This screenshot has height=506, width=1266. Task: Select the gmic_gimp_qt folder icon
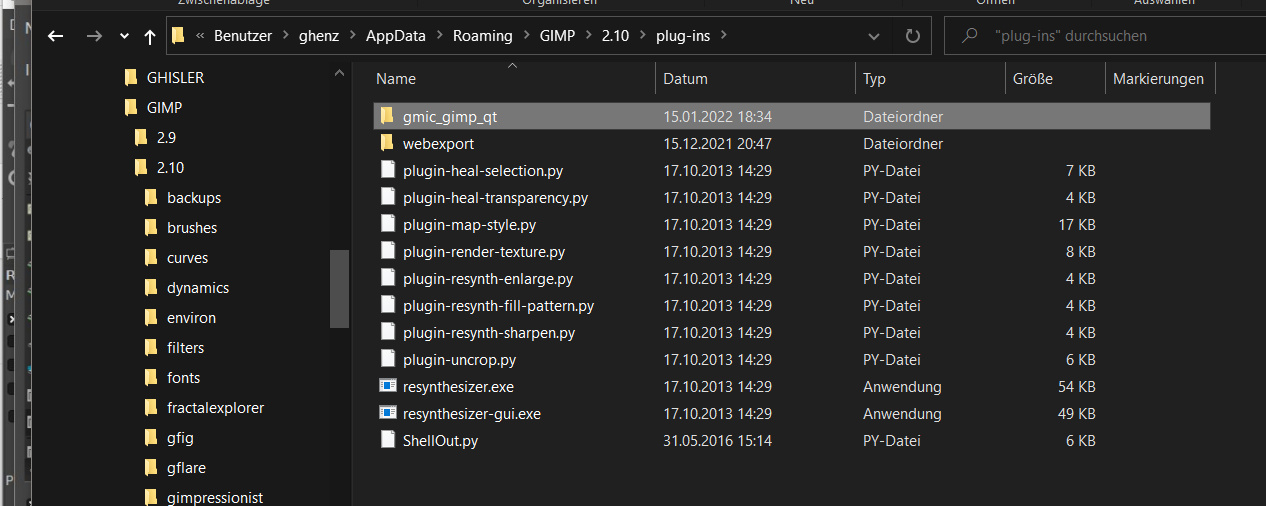pyautogui.click(x=388, y=117)
